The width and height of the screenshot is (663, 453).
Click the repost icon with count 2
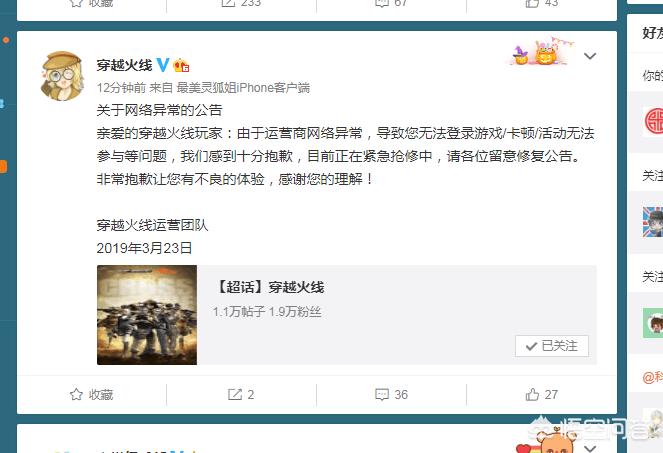pyautogui.click(x=234, y=394)
